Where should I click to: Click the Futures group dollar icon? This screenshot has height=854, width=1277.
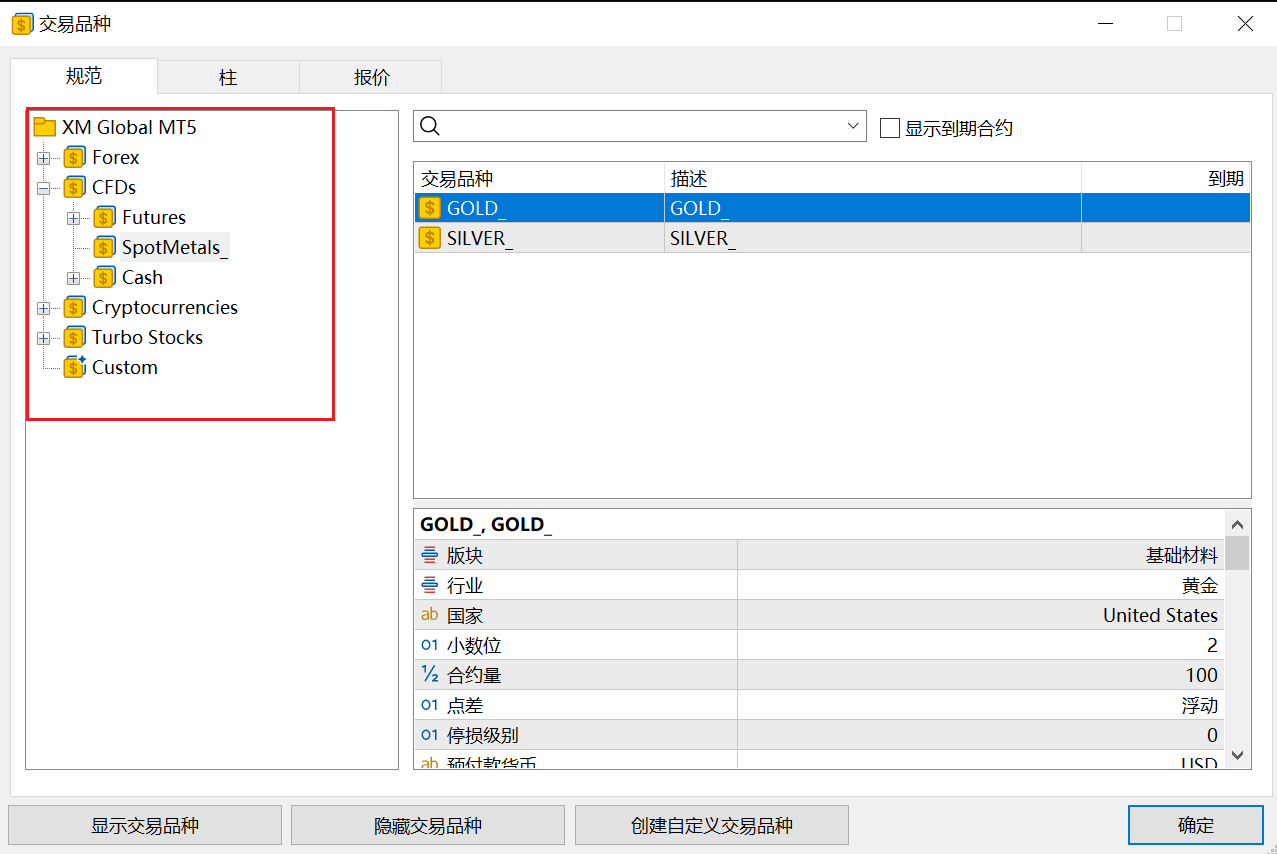point(104,217)
